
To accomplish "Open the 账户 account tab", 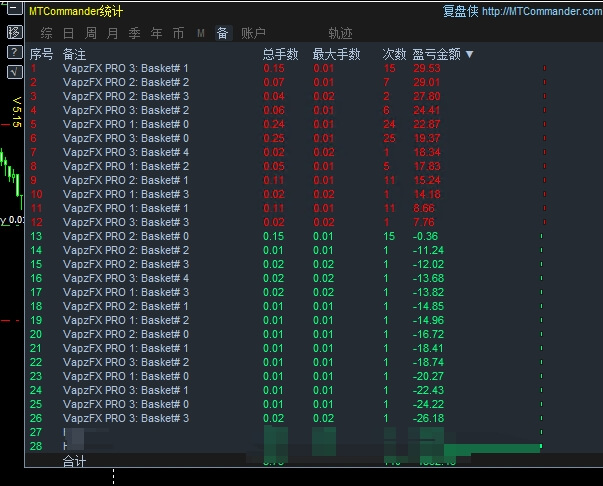I will (254, 33).
